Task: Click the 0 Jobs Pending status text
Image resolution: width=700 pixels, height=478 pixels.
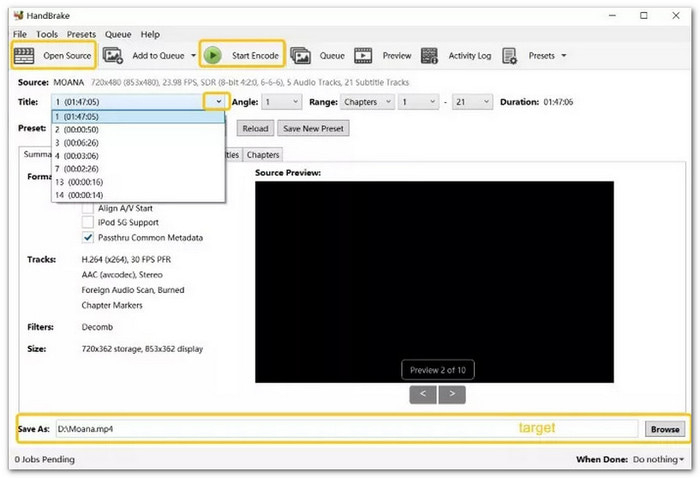Action: pos(45,459)
